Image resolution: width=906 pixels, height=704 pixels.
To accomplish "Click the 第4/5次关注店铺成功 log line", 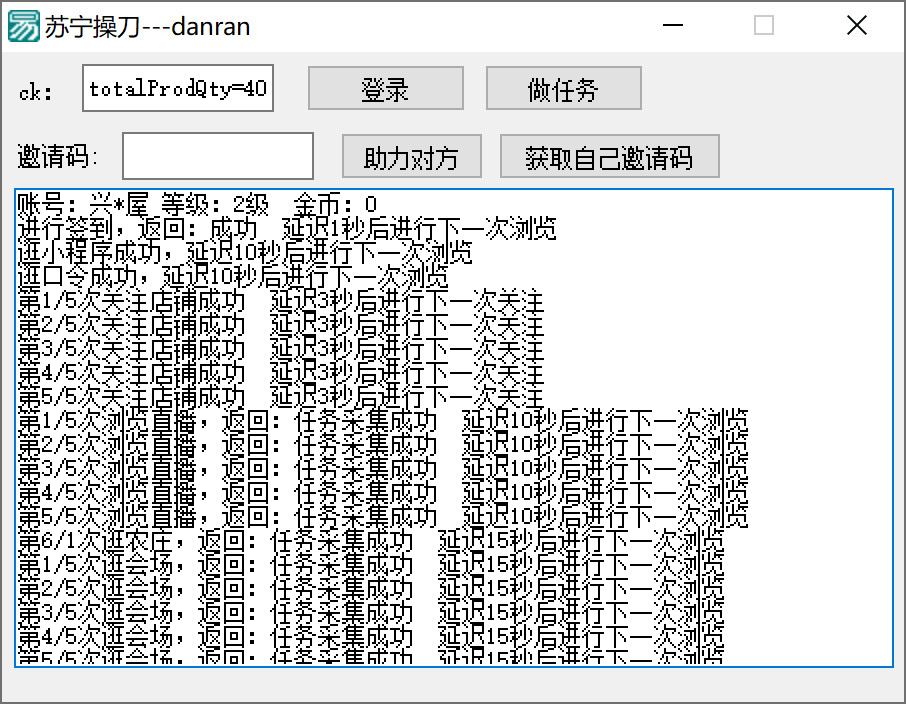I will pyautogui.click(x=281, y=375).
